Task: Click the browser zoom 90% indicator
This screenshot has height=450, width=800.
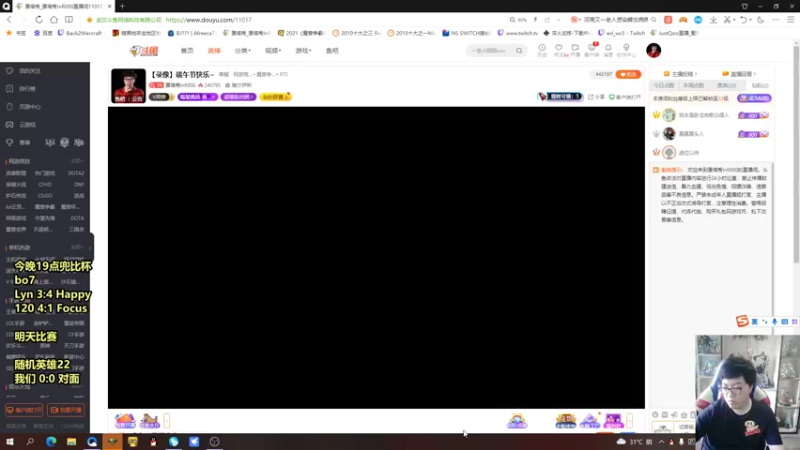Action: [x=518, y=20]
